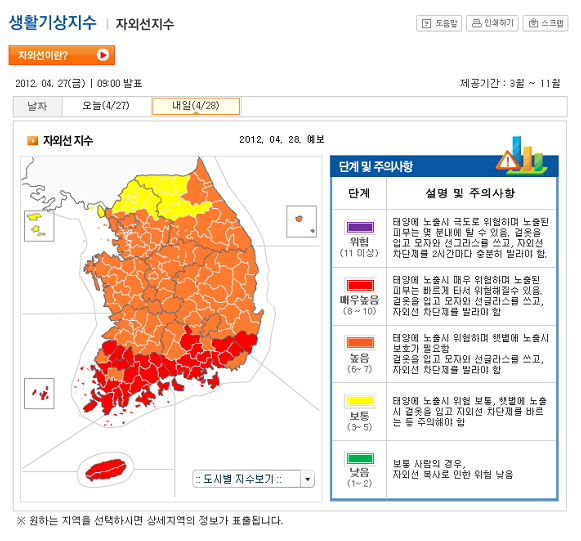Click the 스크랩 scrap icon button
This screenshot has height=541, width=581.
point(545,23)
